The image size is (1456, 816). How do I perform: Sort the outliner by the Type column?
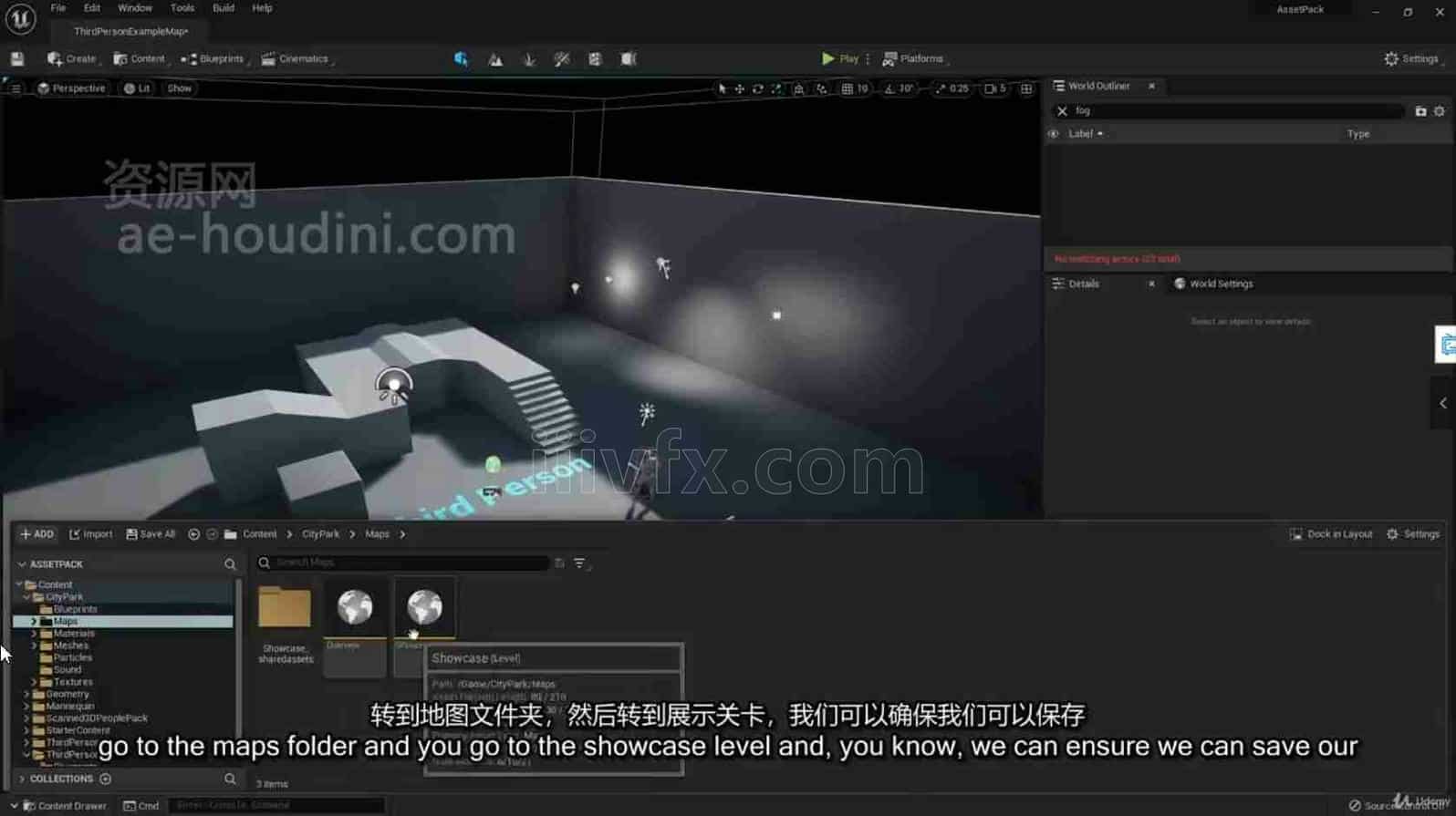(x=1358, y=134)
